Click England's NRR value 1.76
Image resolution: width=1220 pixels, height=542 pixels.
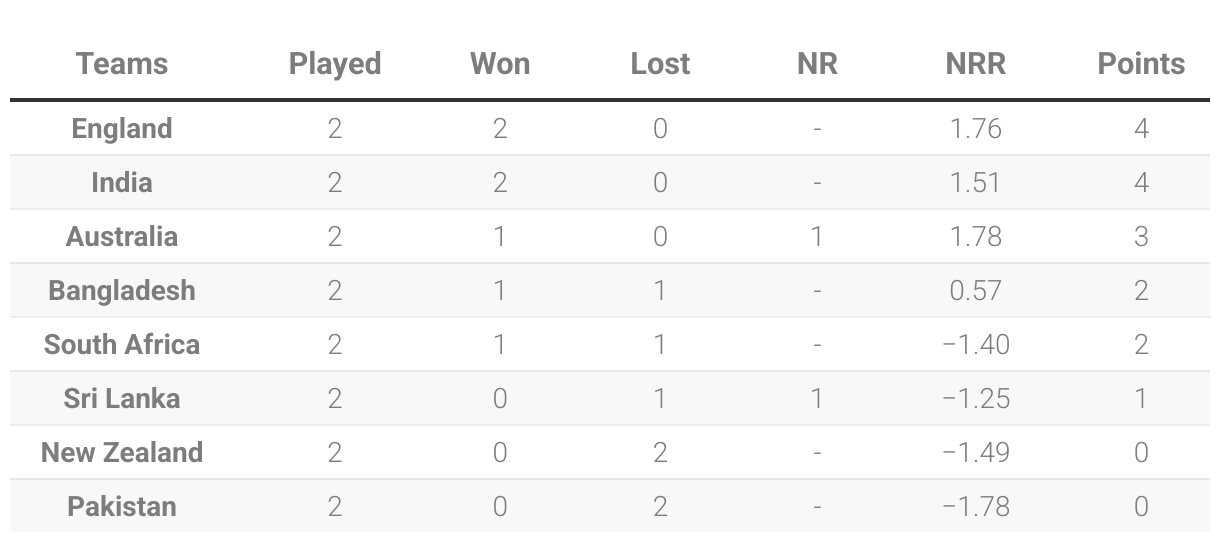[975, 129]
